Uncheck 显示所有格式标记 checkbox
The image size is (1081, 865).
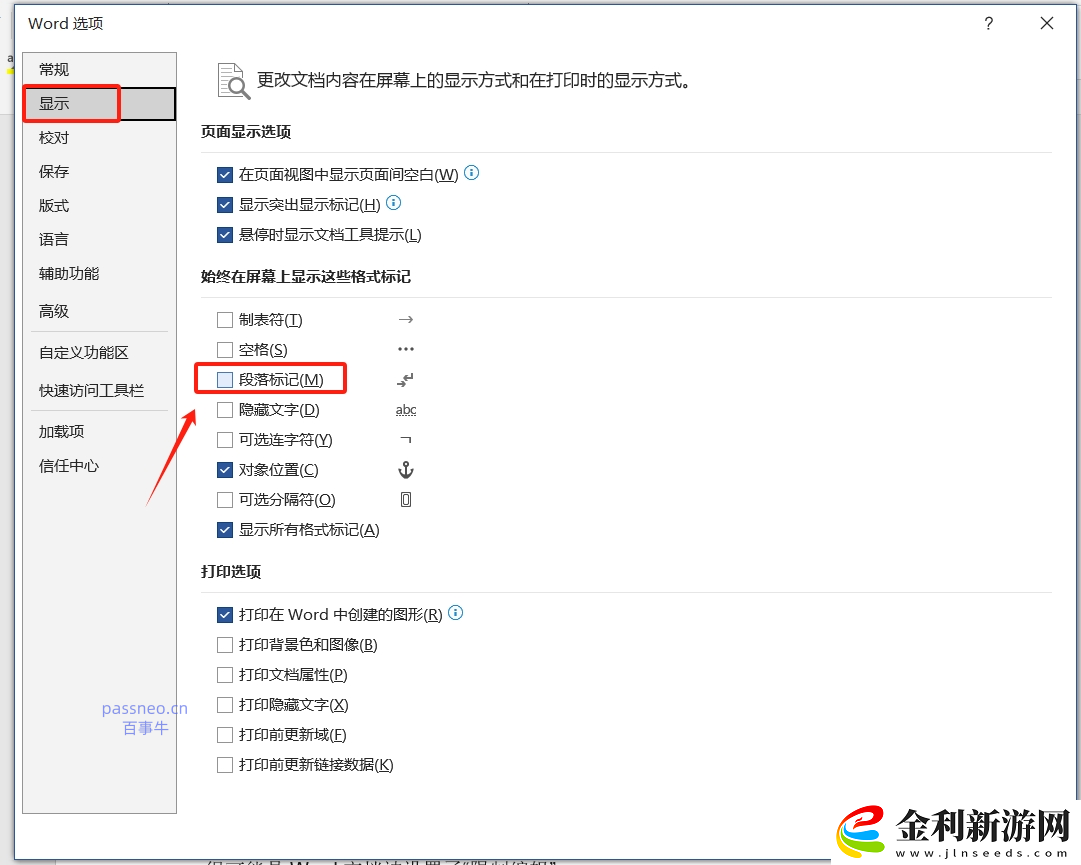click(x=225, y=530)
